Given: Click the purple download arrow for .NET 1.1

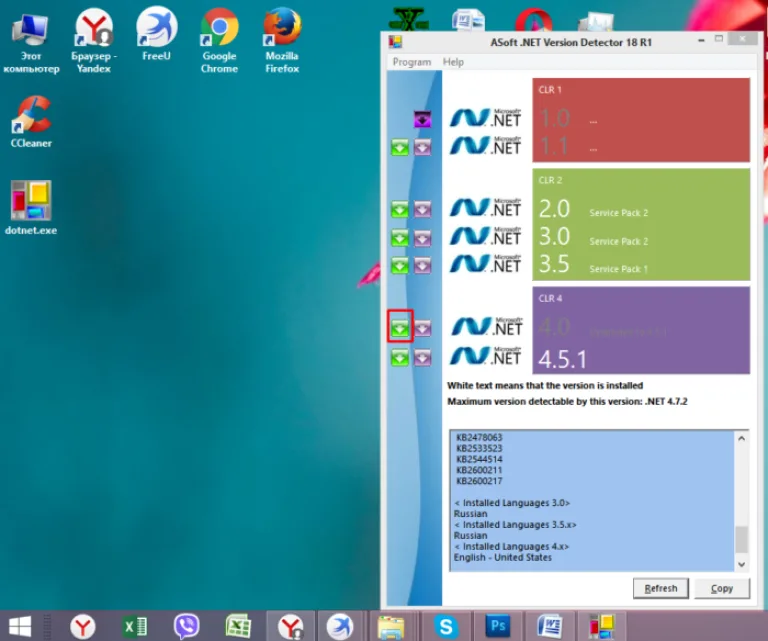Looking at the screenshot, I should click(x=422, y=147).
